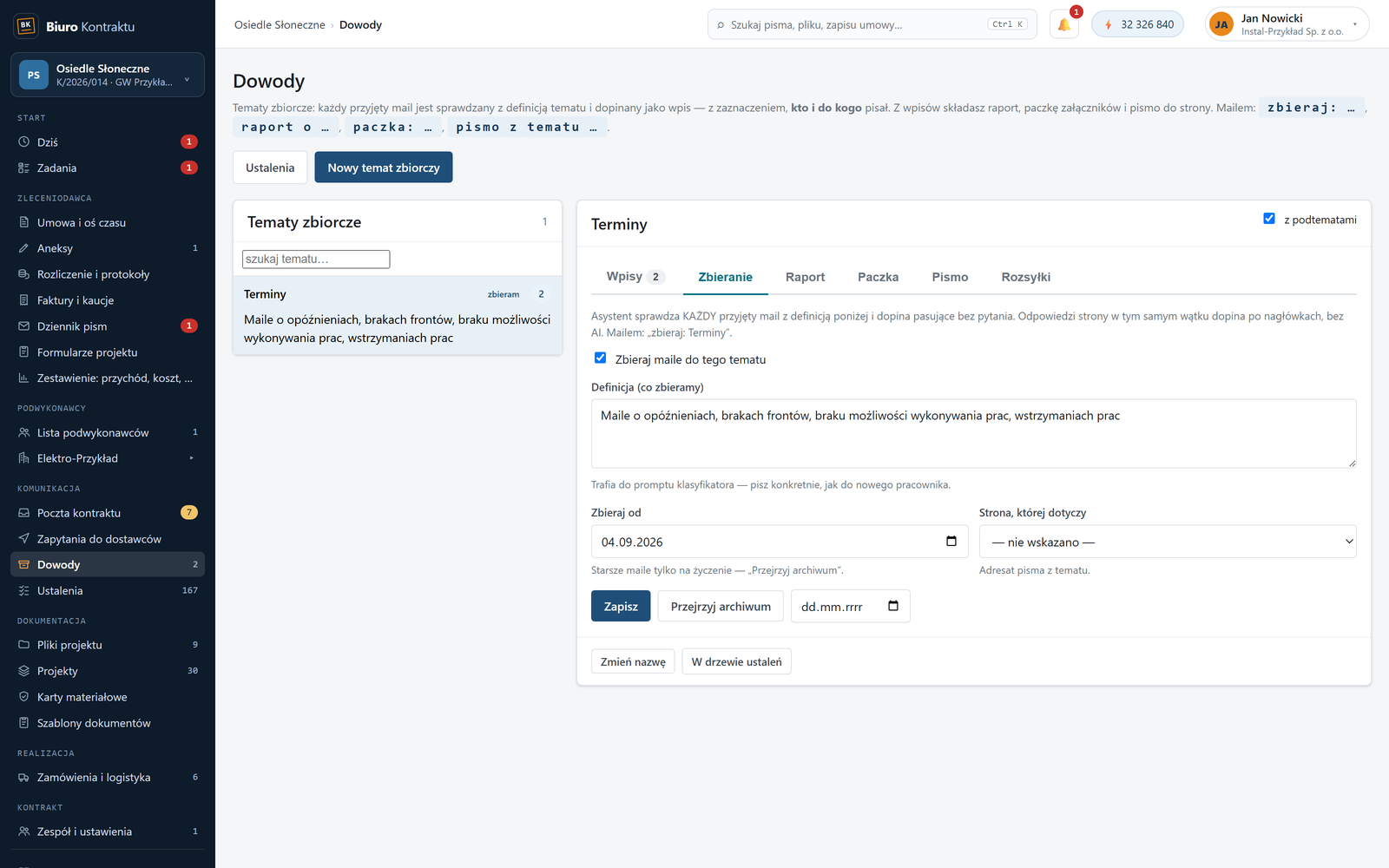Click the Dziś clock icon in sidebar
This screenshot has width=1389, height=868.
pyautogui.click(x=24, y=142)
